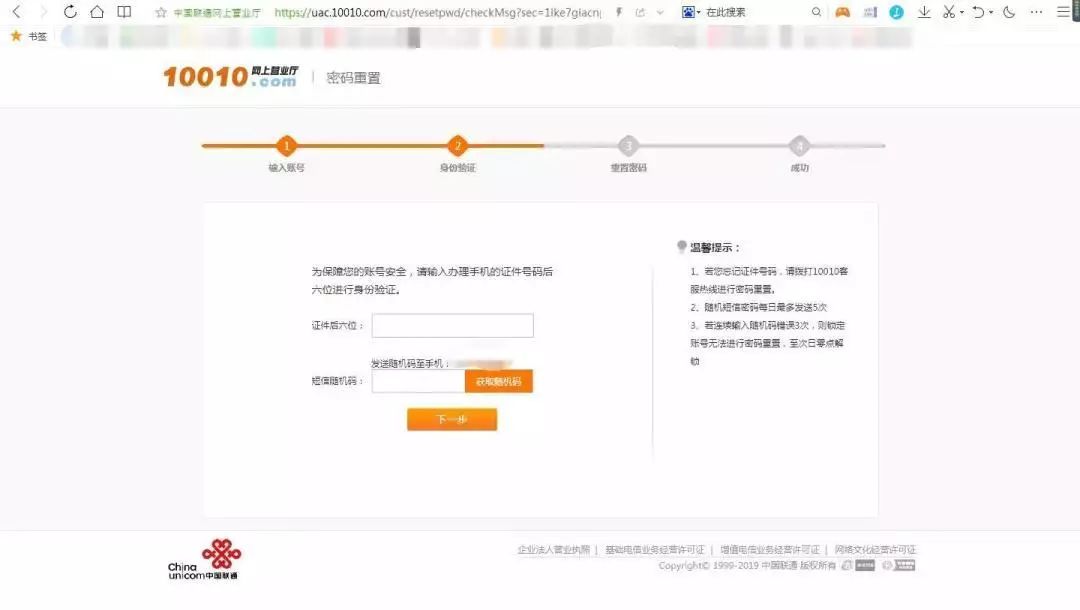Screen dimensions: 1080x610
Task: Open the 企业法人营业执照 footer link
Action: click(x=554, y=549)
